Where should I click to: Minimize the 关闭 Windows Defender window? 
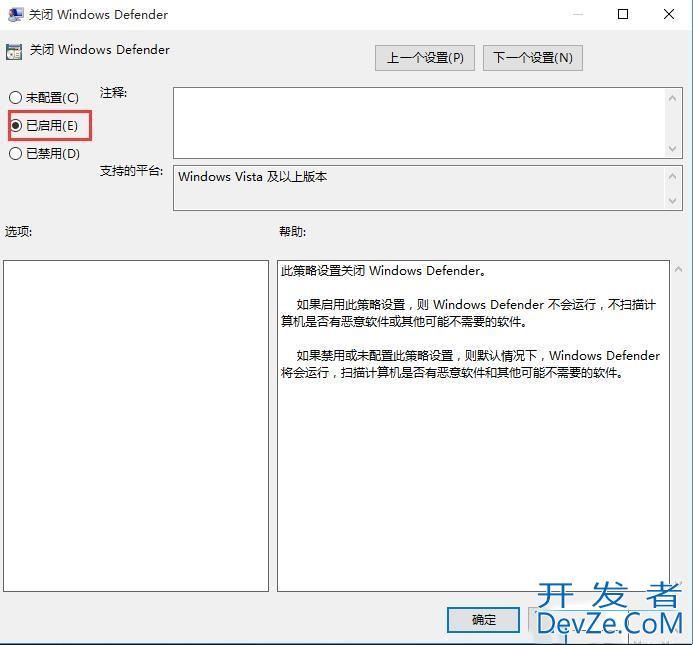pyautogui.click(x=578, y=14)
